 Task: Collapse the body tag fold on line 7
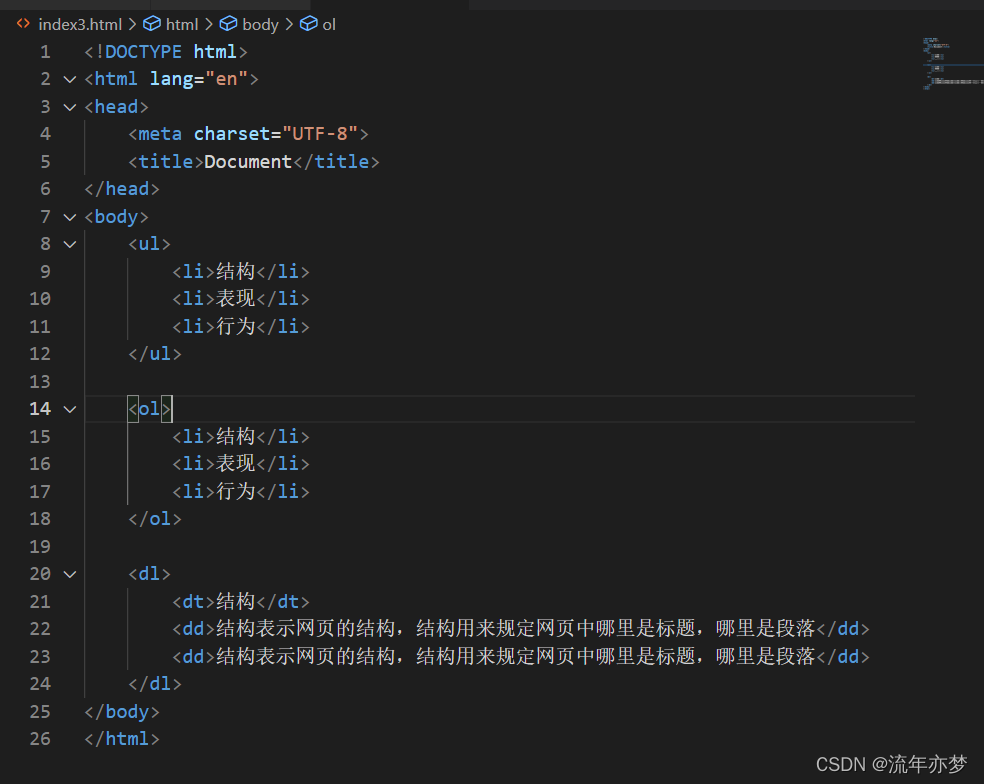70,217
